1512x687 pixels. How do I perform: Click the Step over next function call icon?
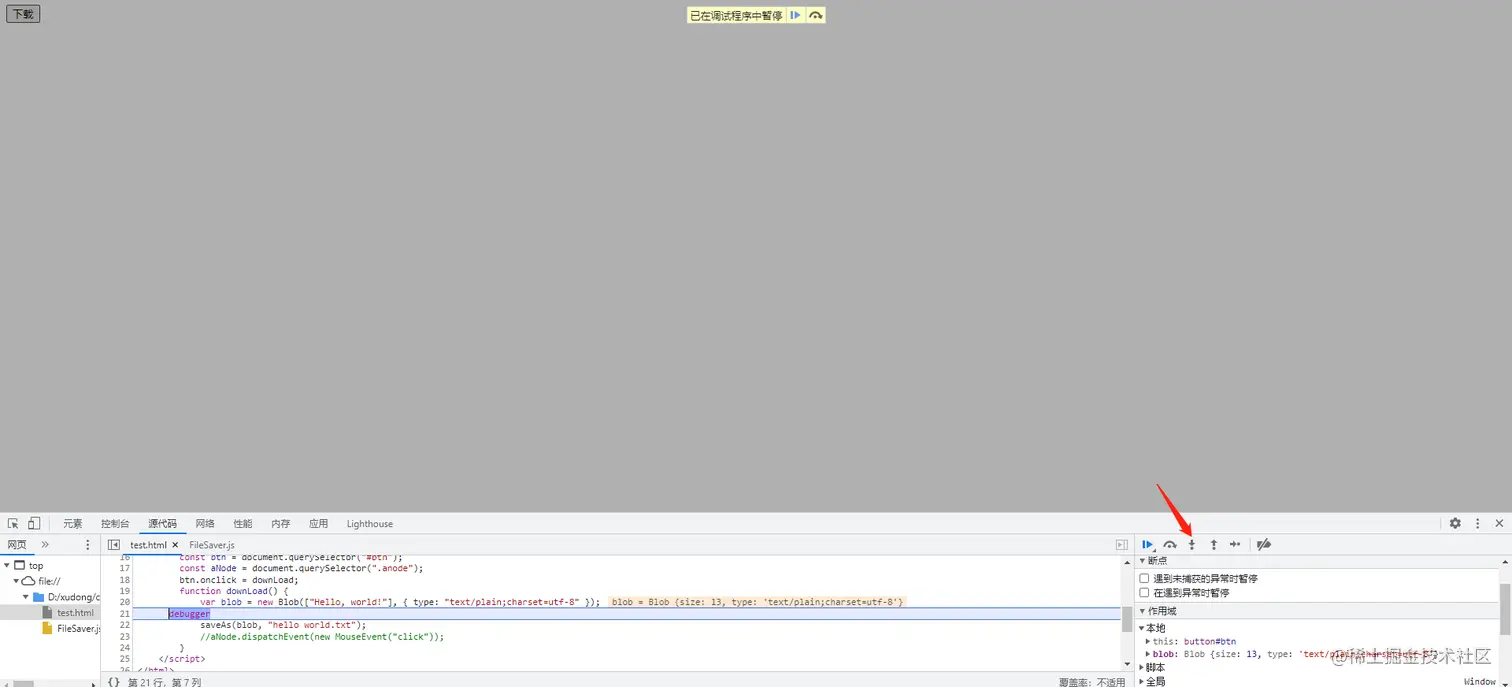[1169, 544]
